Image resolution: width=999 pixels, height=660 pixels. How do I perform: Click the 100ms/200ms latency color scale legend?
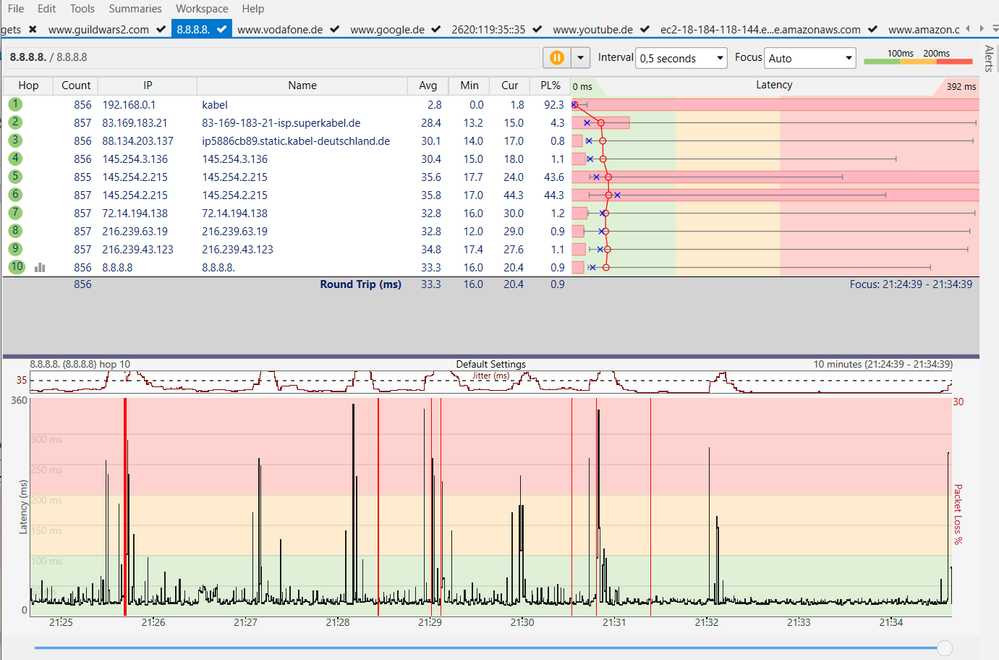pyautogui.click(x=918, y=58)
